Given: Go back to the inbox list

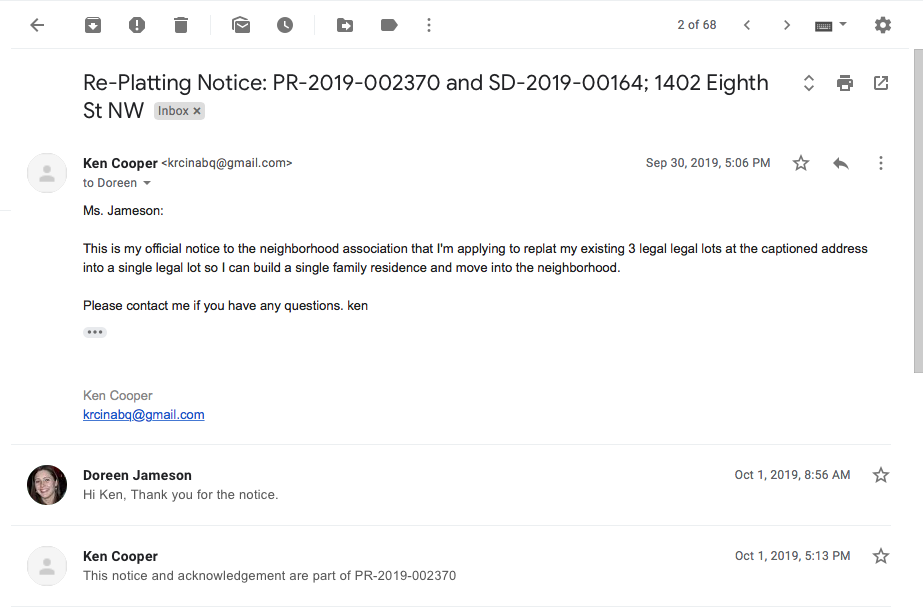Looking at the screenshot, I should coord(37,25).
